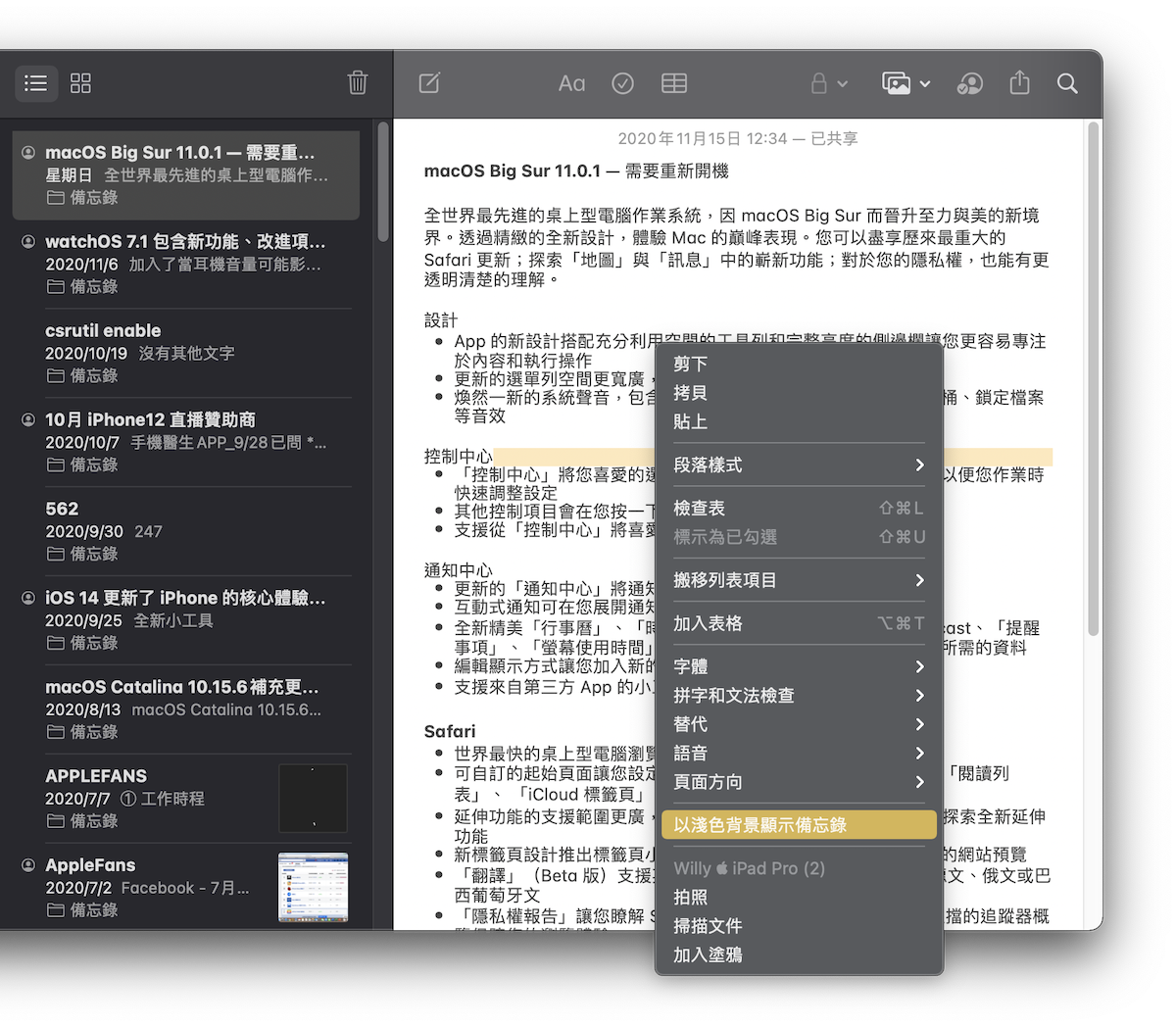Click the lock note icon
Image resolution: width=1176 pixels, height=1027 pixels.
(819, 83)
